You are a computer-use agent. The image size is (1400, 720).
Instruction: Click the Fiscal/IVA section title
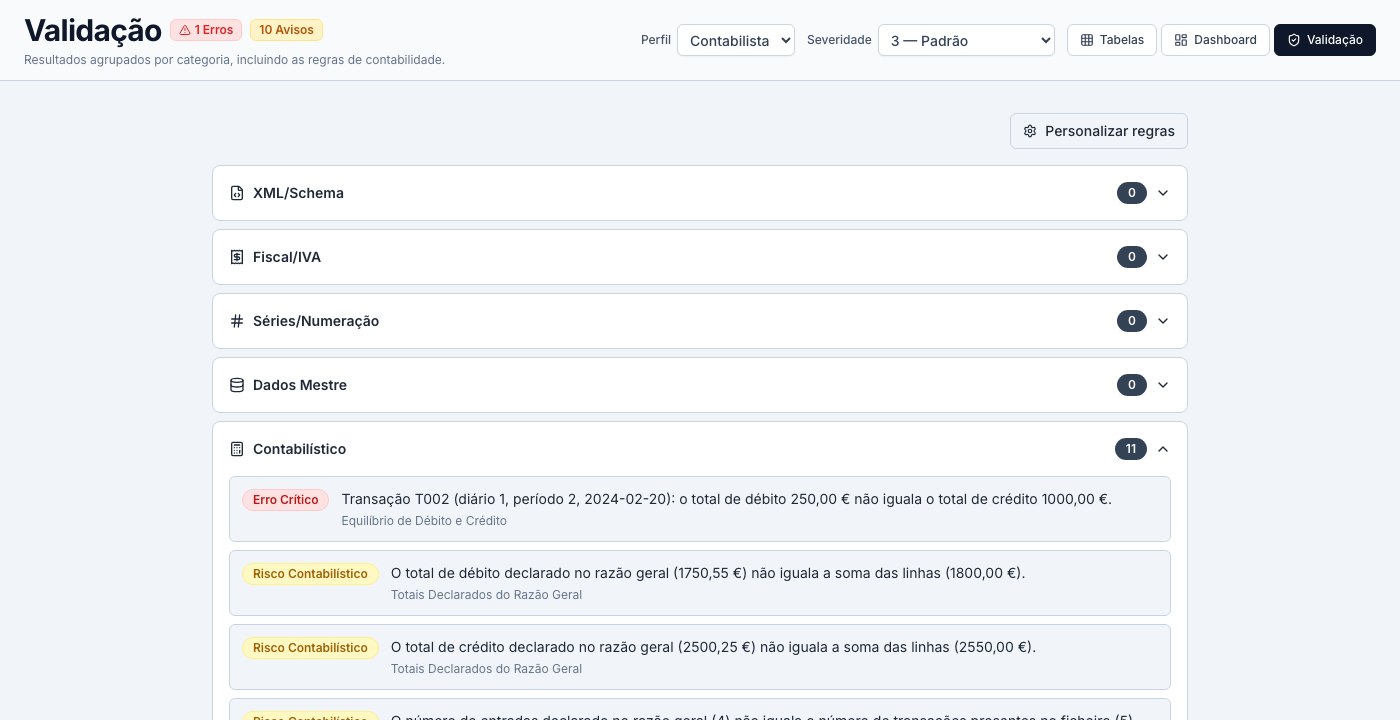[287, 257]
